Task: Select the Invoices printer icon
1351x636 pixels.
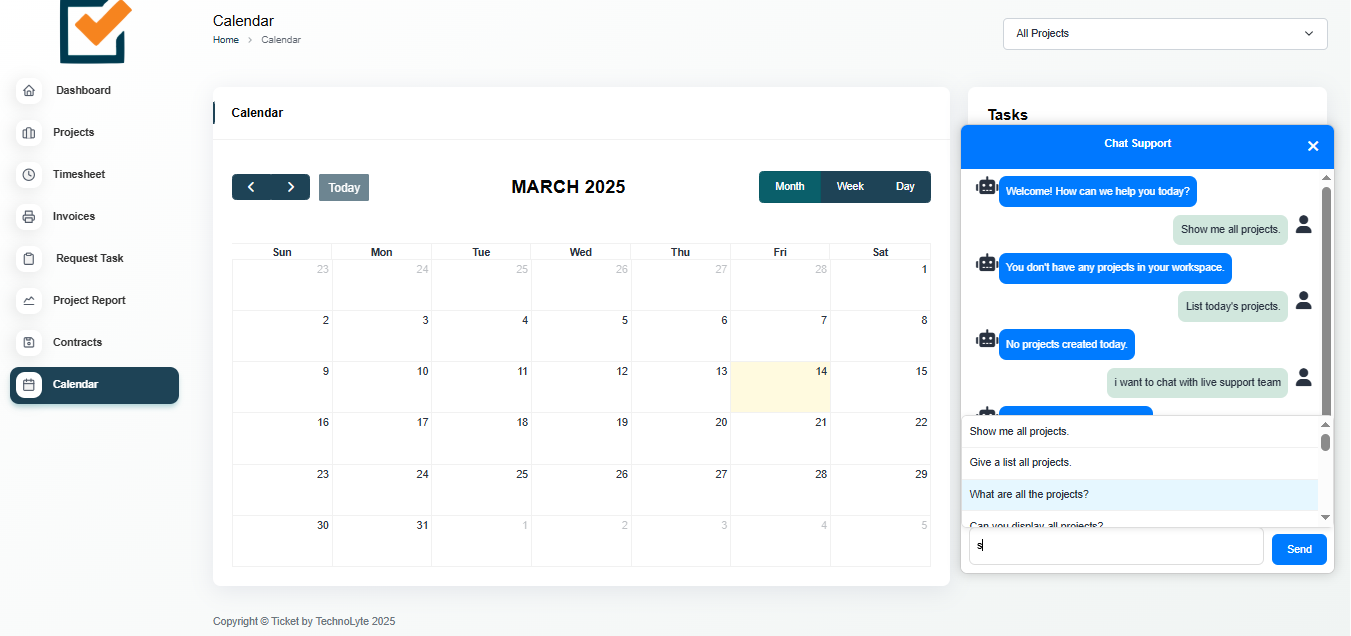Action: coord(29,217)
